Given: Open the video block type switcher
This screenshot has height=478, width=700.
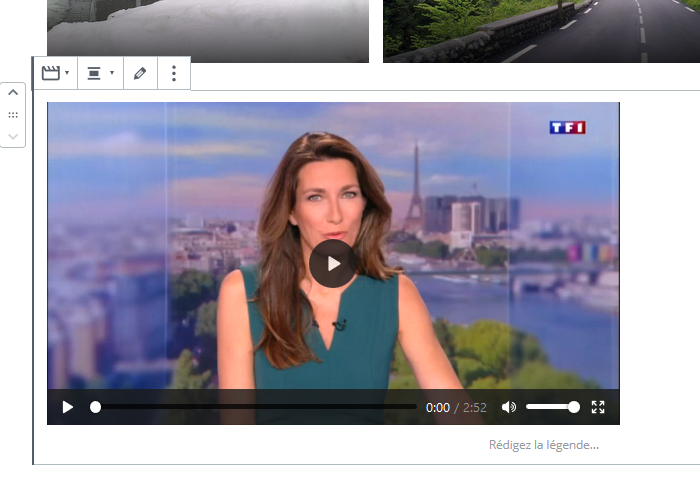Looking at the screenshot, I should [x=55, y=73].
